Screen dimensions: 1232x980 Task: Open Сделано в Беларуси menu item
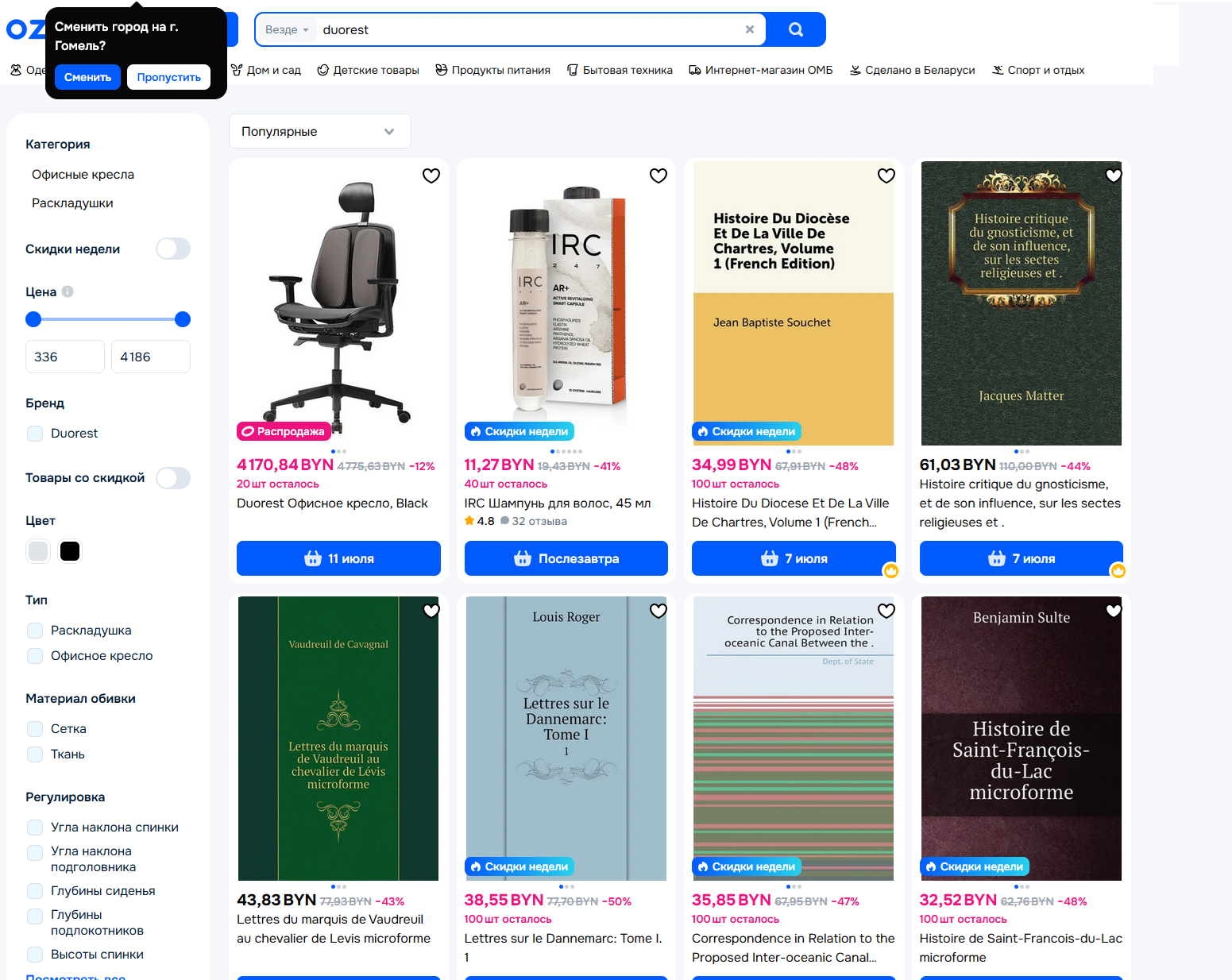coord(912,70)
